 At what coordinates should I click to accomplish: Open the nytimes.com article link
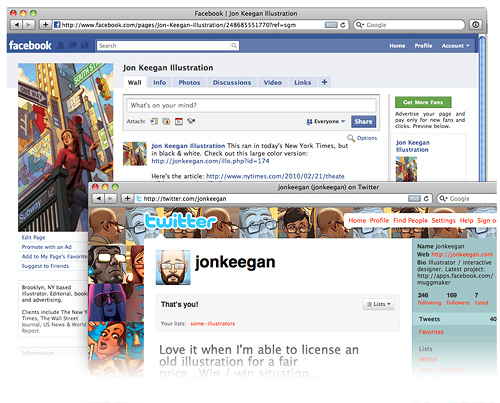275,176
